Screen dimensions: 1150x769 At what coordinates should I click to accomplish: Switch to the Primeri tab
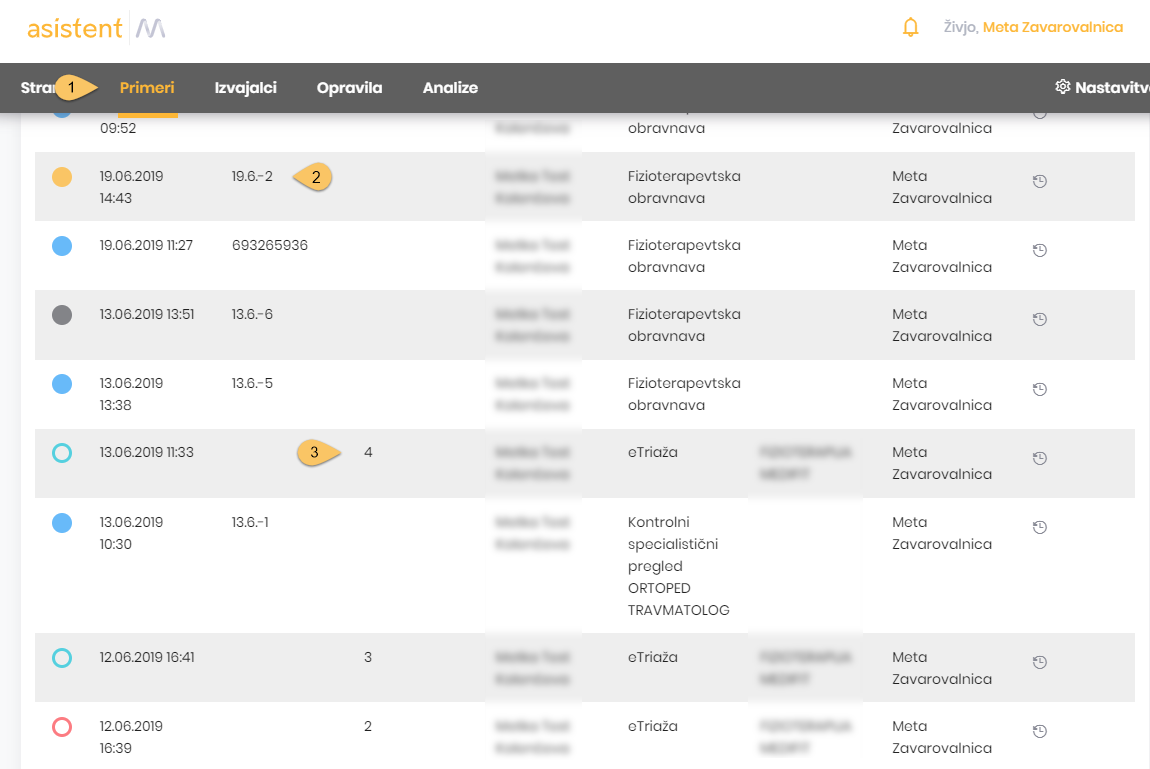147,88
